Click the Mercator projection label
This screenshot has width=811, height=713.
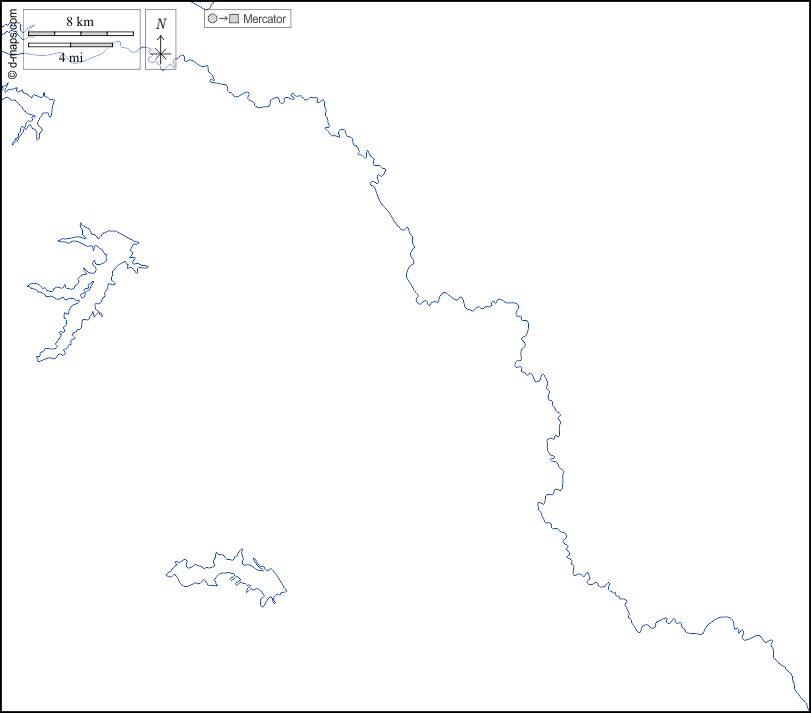point(264,19)
